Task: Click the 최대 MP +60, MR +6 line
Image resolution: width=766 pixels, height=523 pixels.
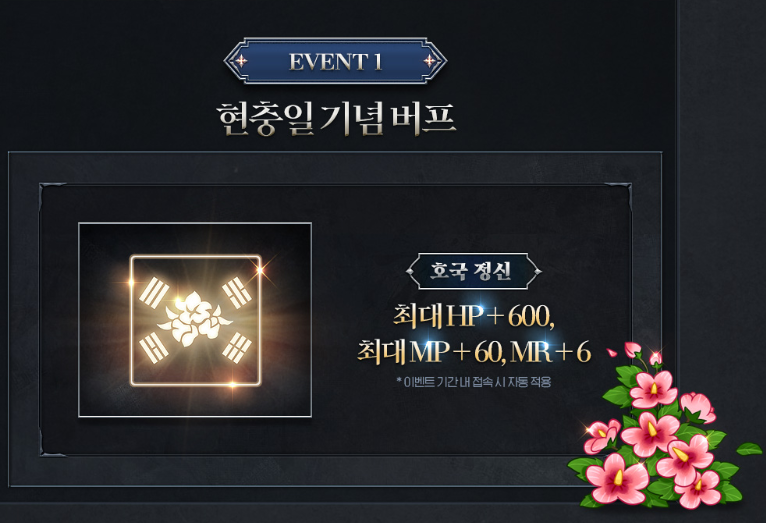Action: coord(474,352)
